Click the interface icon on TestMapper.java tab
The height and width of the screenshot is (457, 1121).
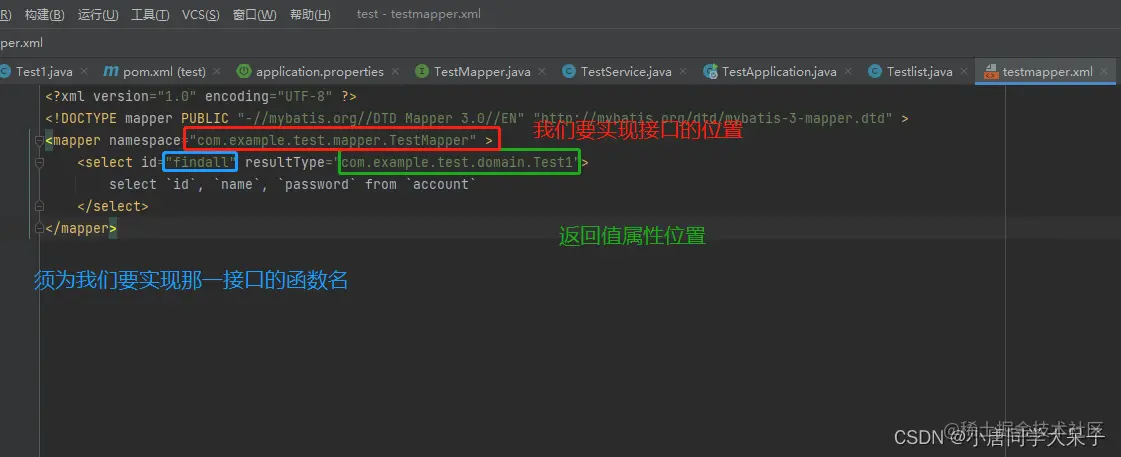pos(423,72)
